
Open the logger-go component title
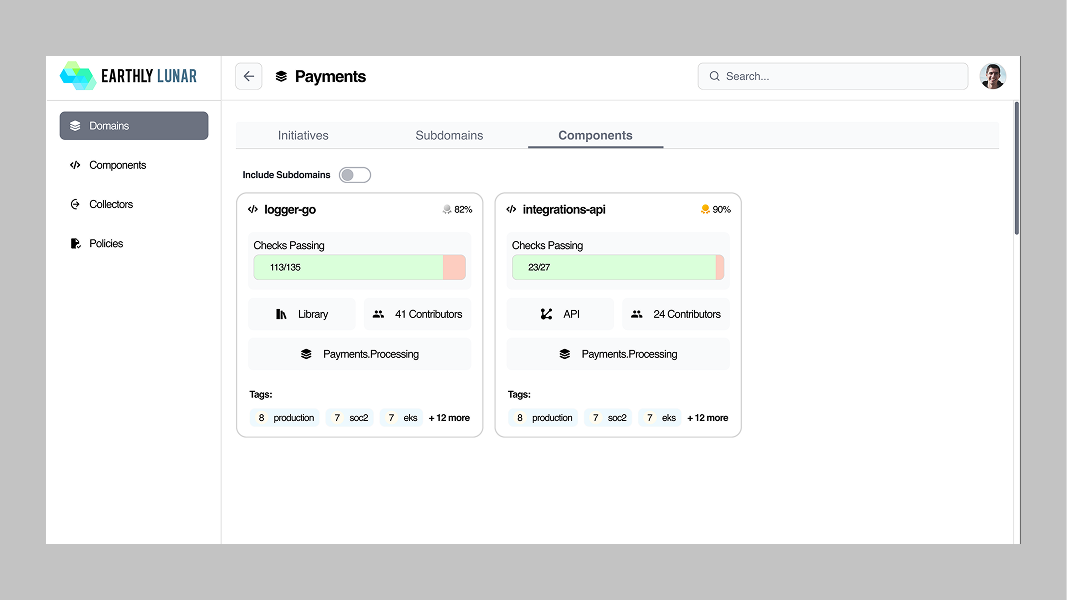pos(290,210)
